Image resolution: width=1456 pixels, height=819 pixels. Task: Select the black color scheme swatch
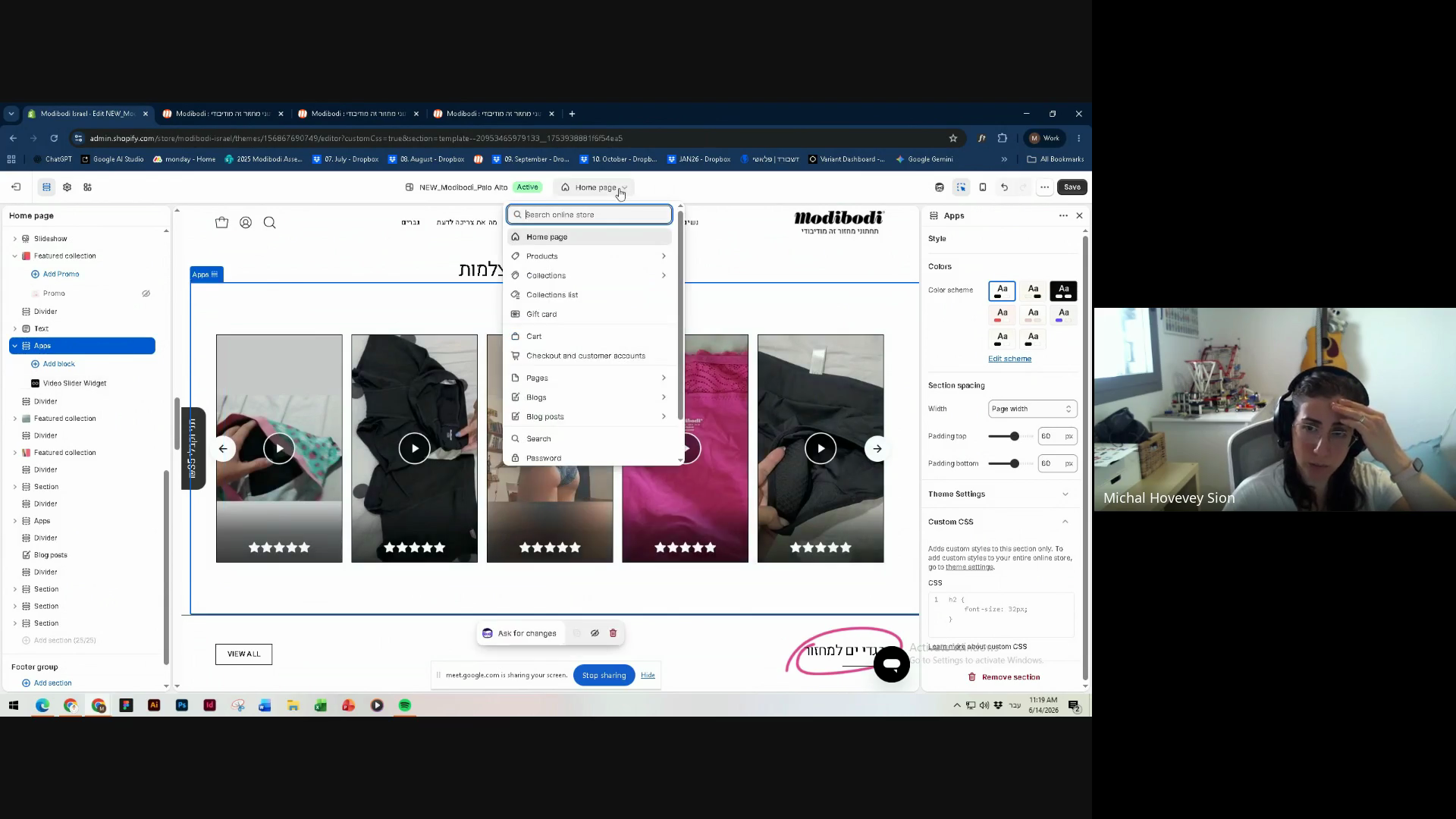[1063, 291]
